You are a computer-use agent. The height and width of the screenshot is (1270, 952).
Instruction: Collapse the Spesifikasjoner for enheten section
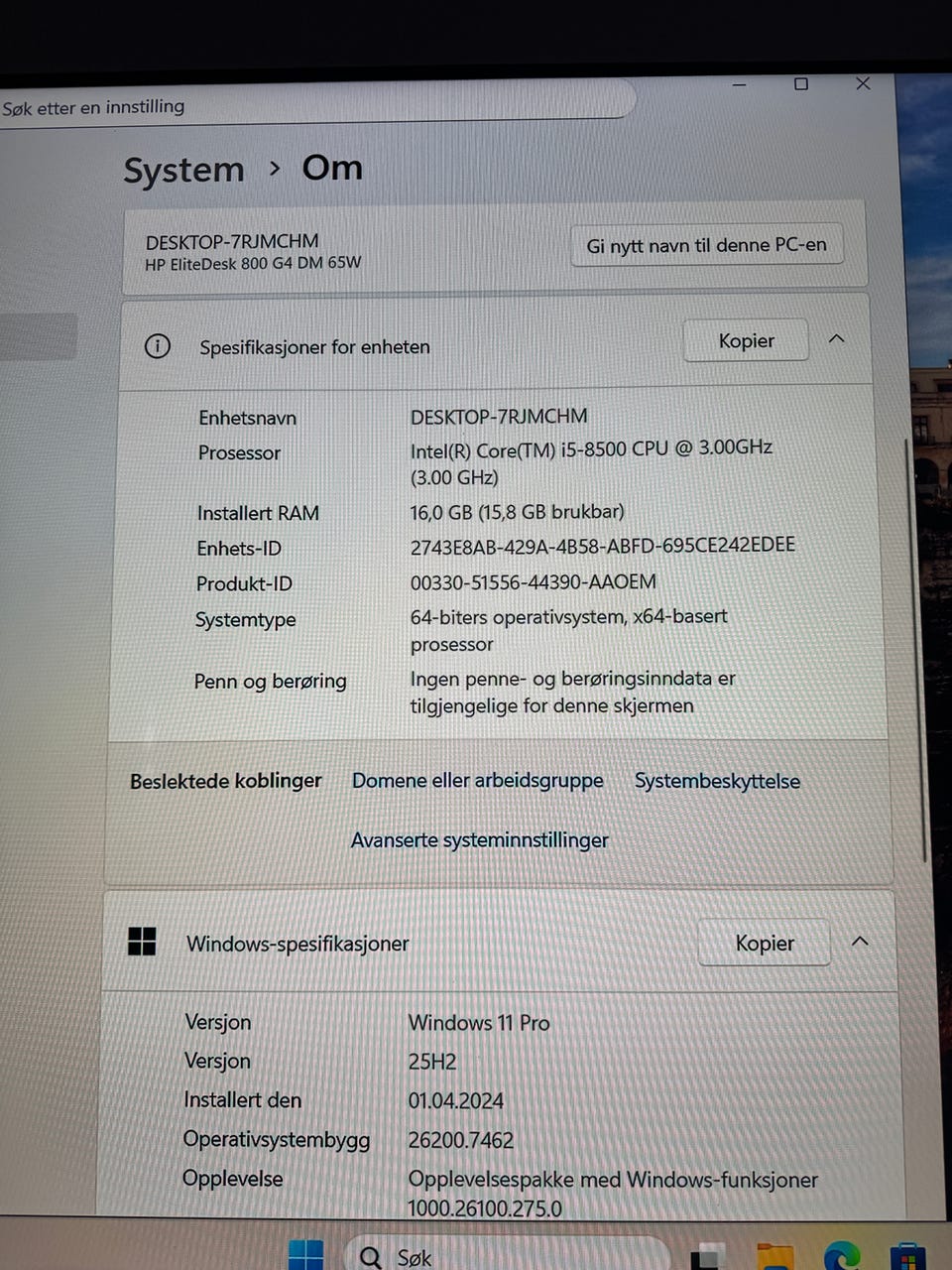point(837,339)
